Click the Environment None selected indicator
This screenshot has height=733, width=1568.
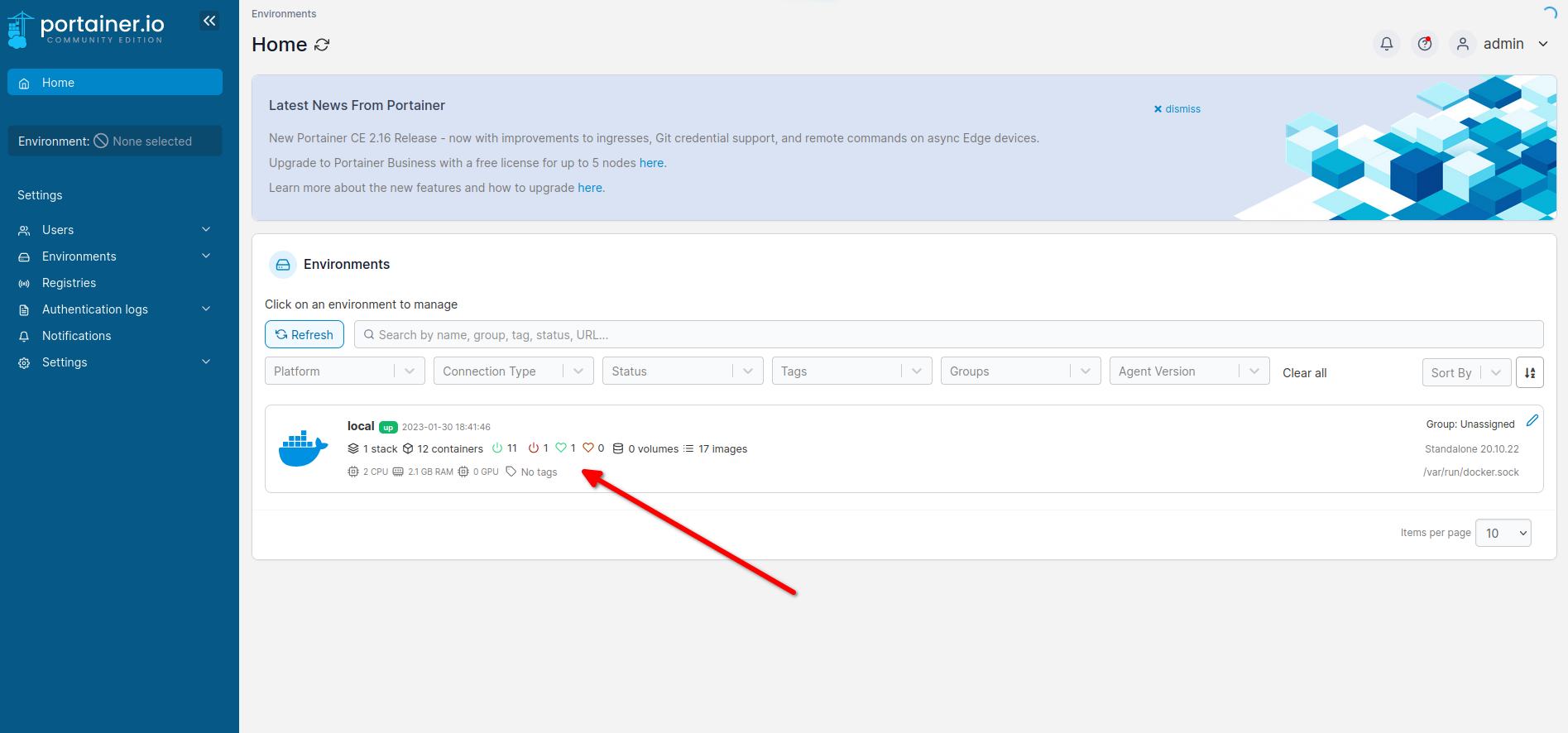point(115,141)
